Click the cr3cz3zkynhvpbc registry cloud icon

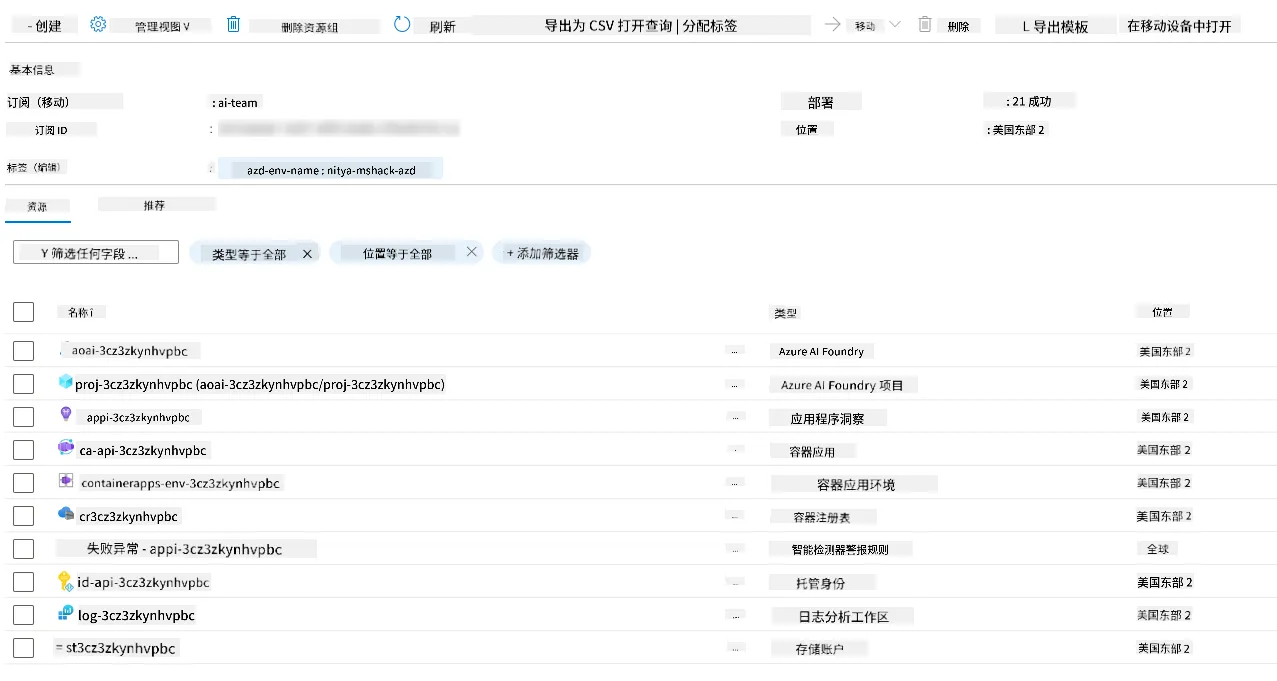click(x=66, y=514)
